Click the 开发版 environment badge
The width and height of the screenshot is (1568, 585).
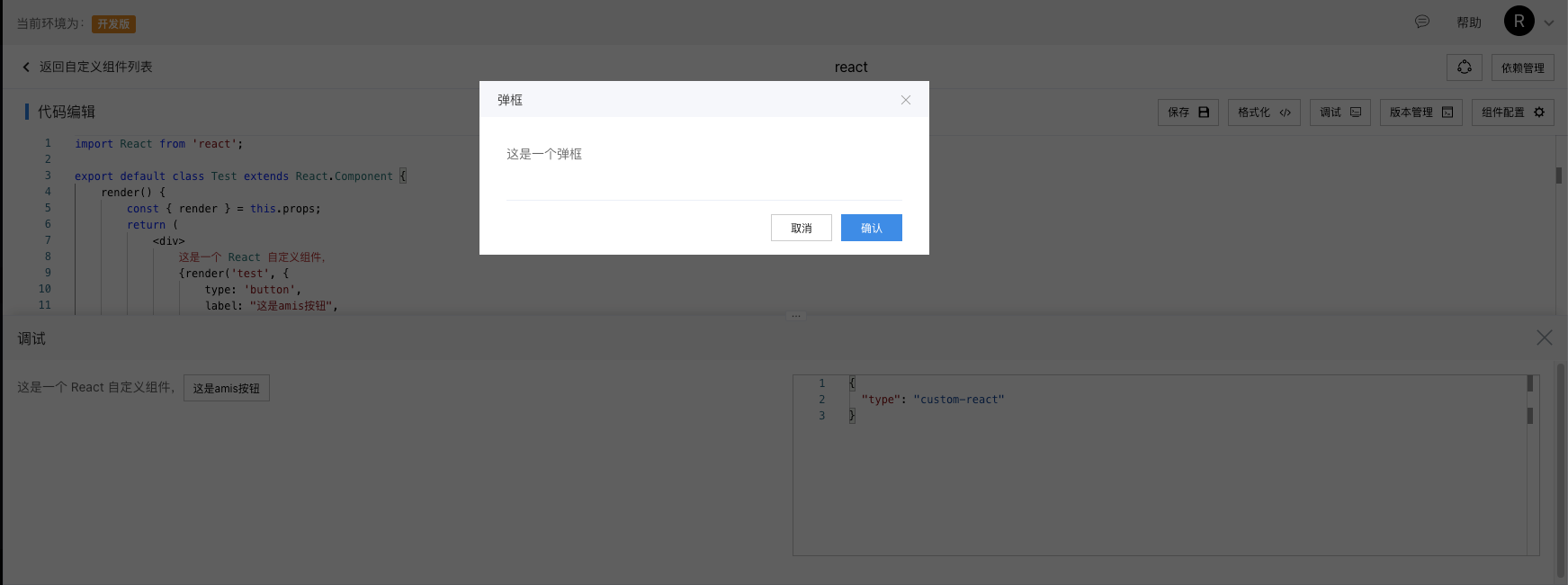point(113,24)
